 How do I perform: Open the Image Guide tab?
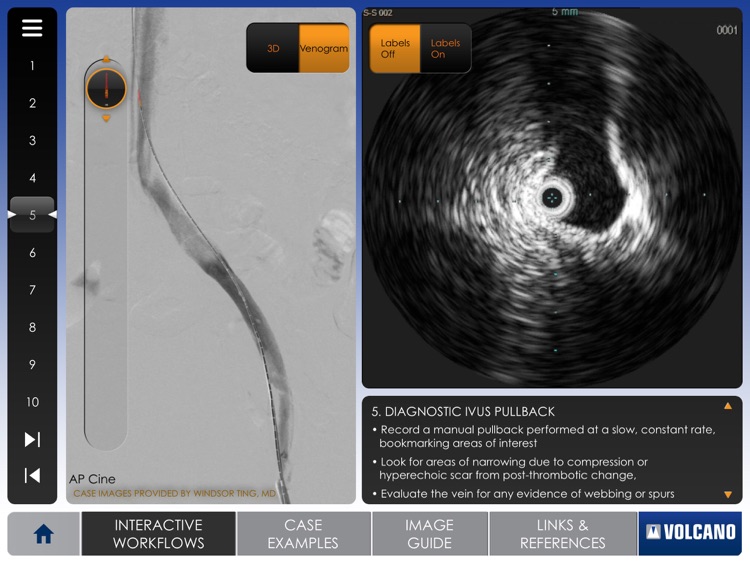coord(430,534)
